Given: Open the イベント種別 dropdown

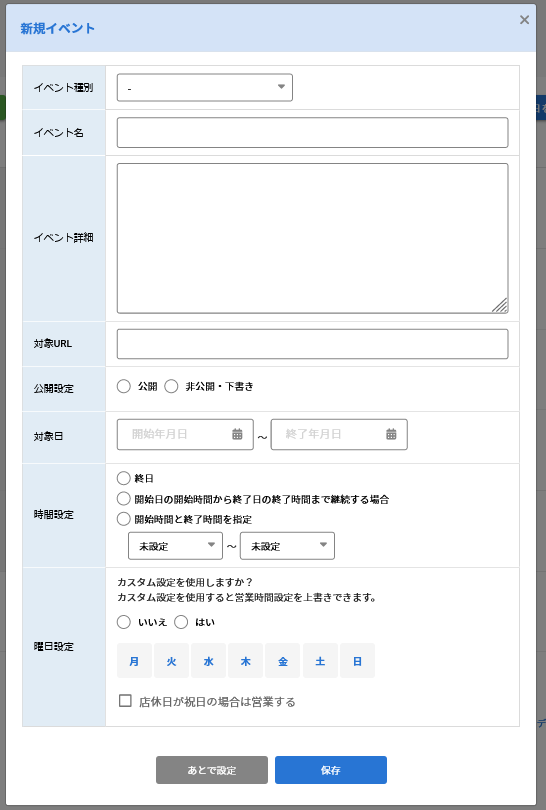Looking at the screenshot, I should pyautogui.click(x=205, y=88).
